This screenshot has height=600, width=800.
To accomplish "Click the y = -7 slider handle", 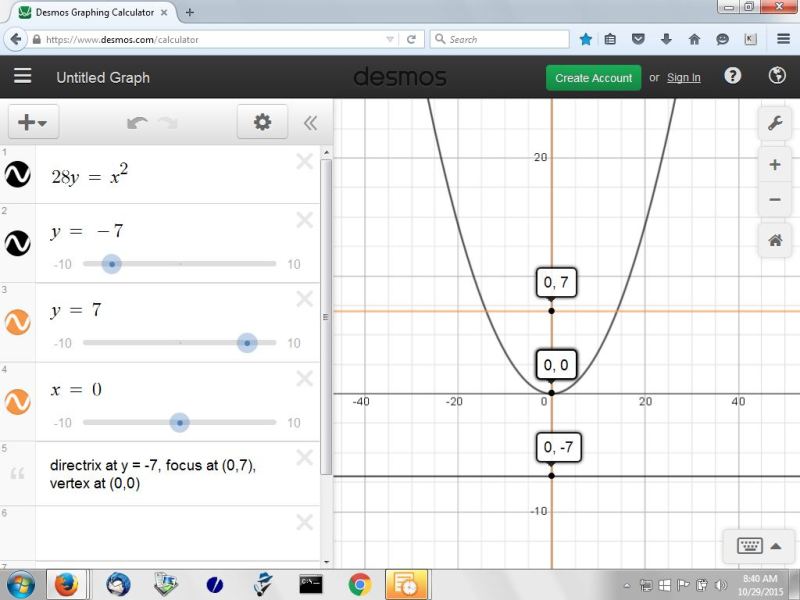I will 112,264.
